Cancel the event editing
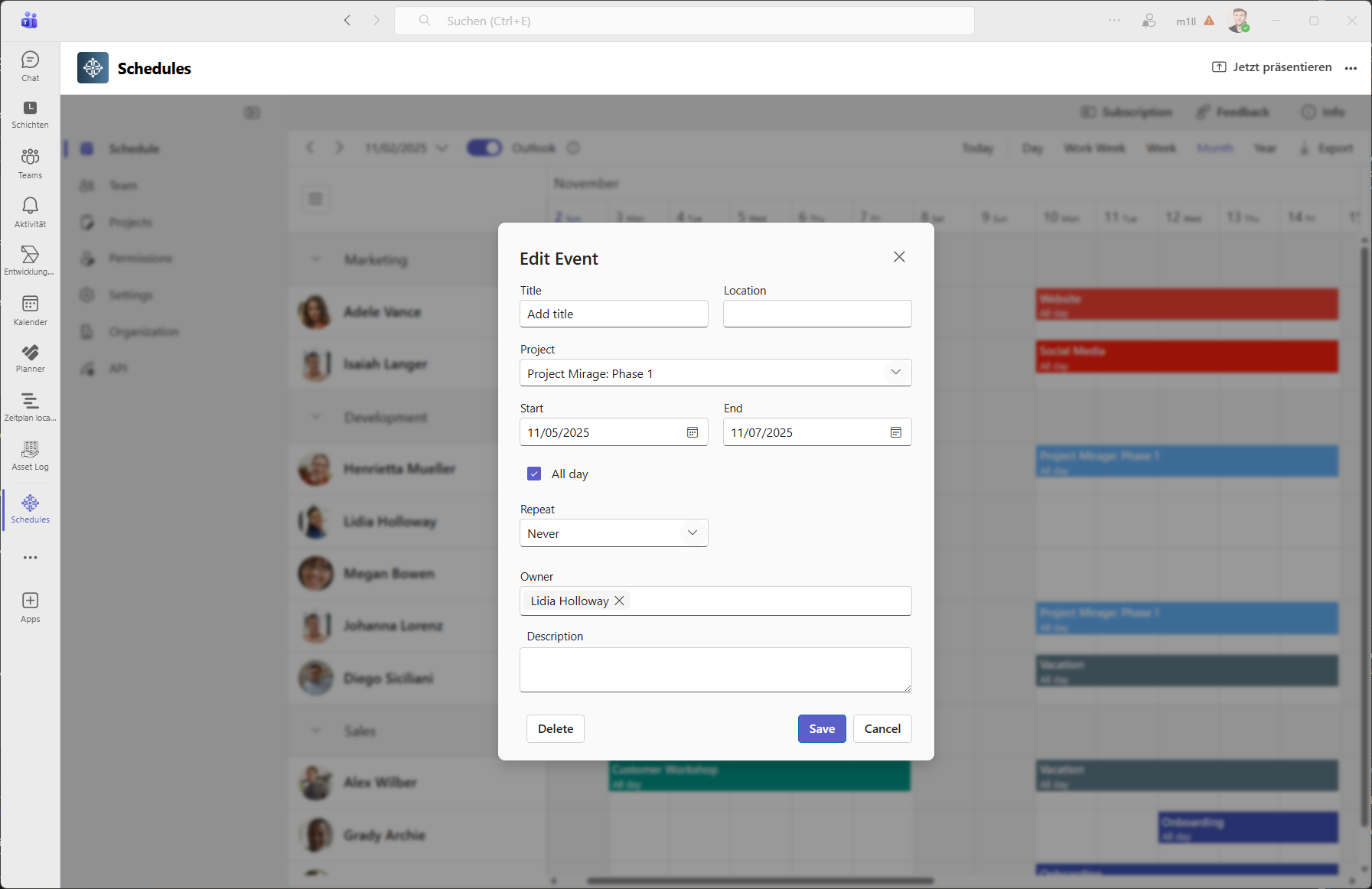Image resolution: width=1372 pixels, height=889 pixels. pyautogui.click(x=882, y=728)
